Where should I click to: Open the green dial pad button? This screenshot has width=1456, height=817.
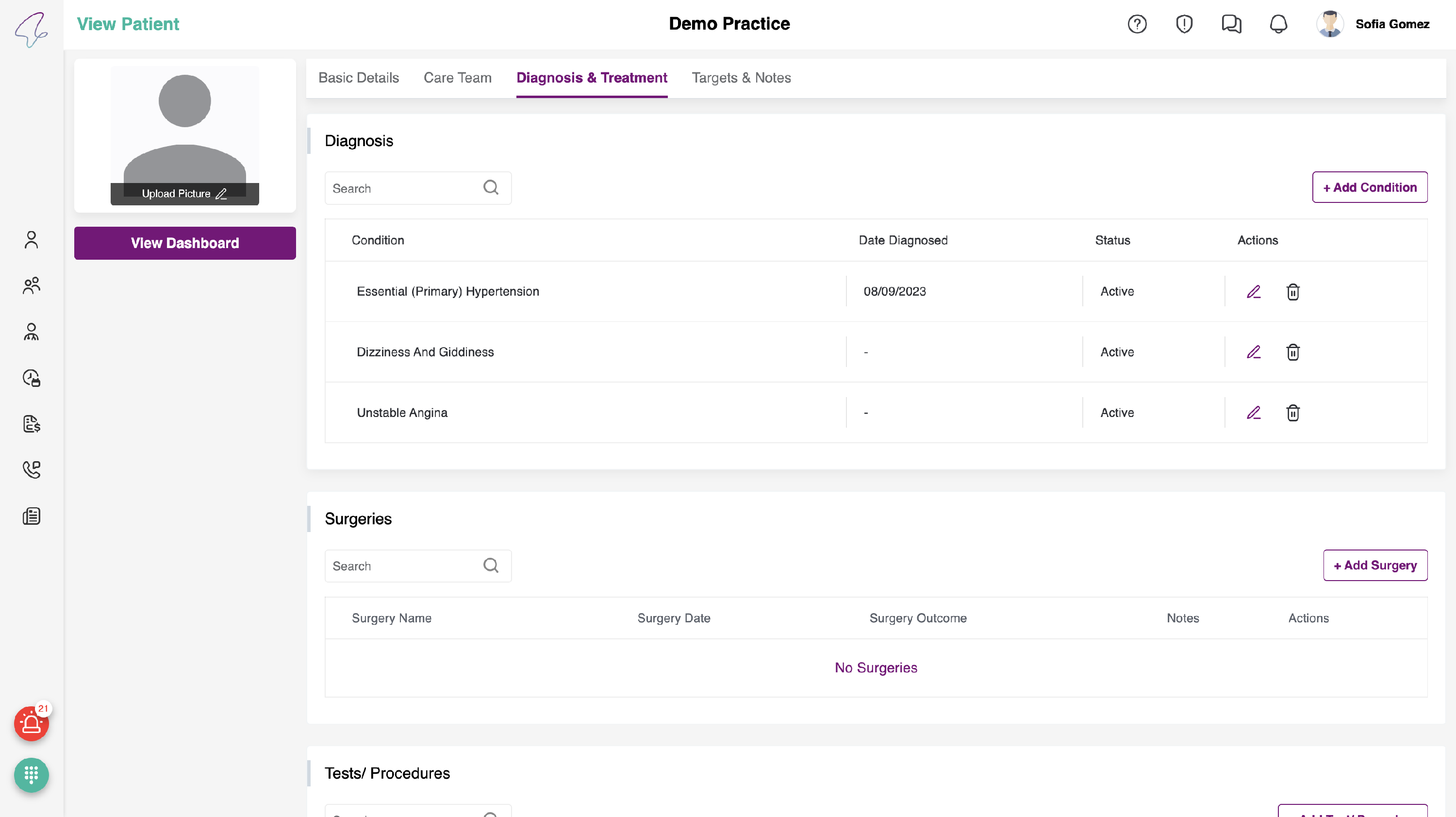(31, 775)
